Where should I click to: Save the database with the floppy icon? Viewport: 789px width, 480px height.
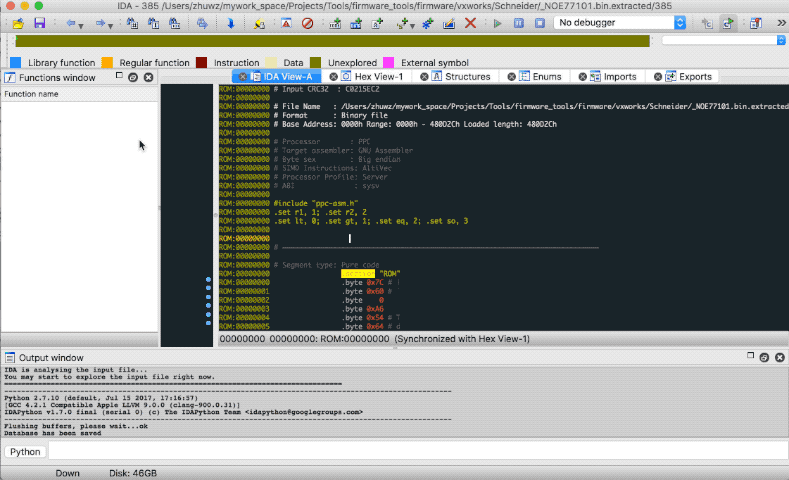[x=39, y=23]
